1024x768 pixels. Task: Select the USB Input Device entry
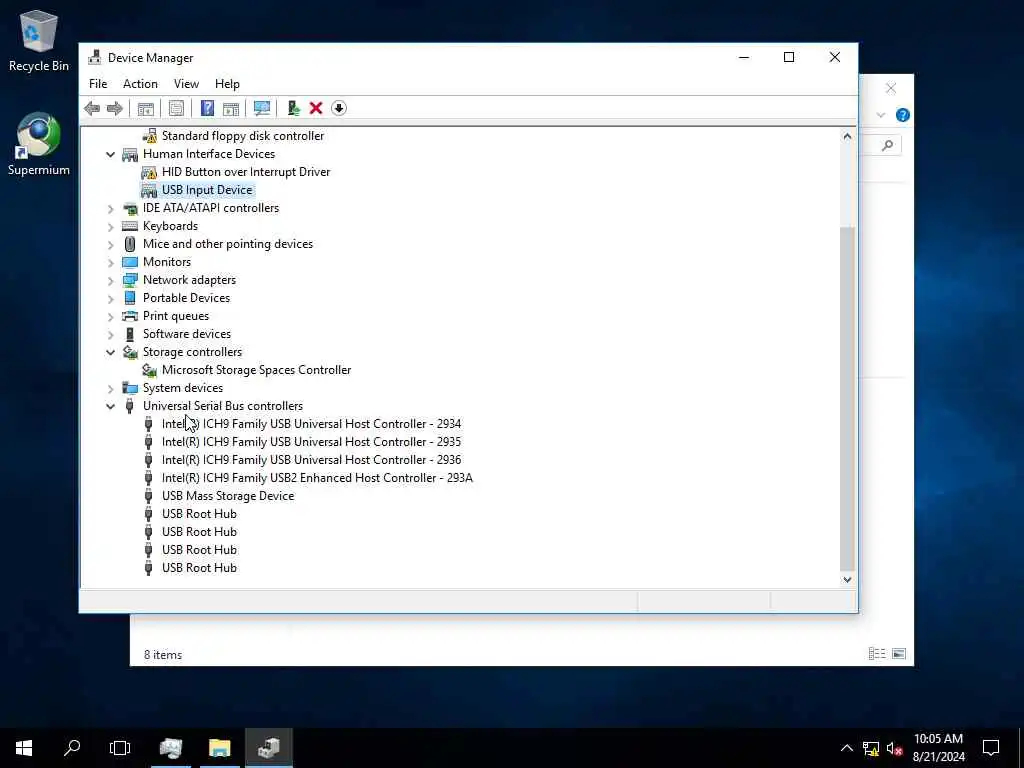coord(207,190)
